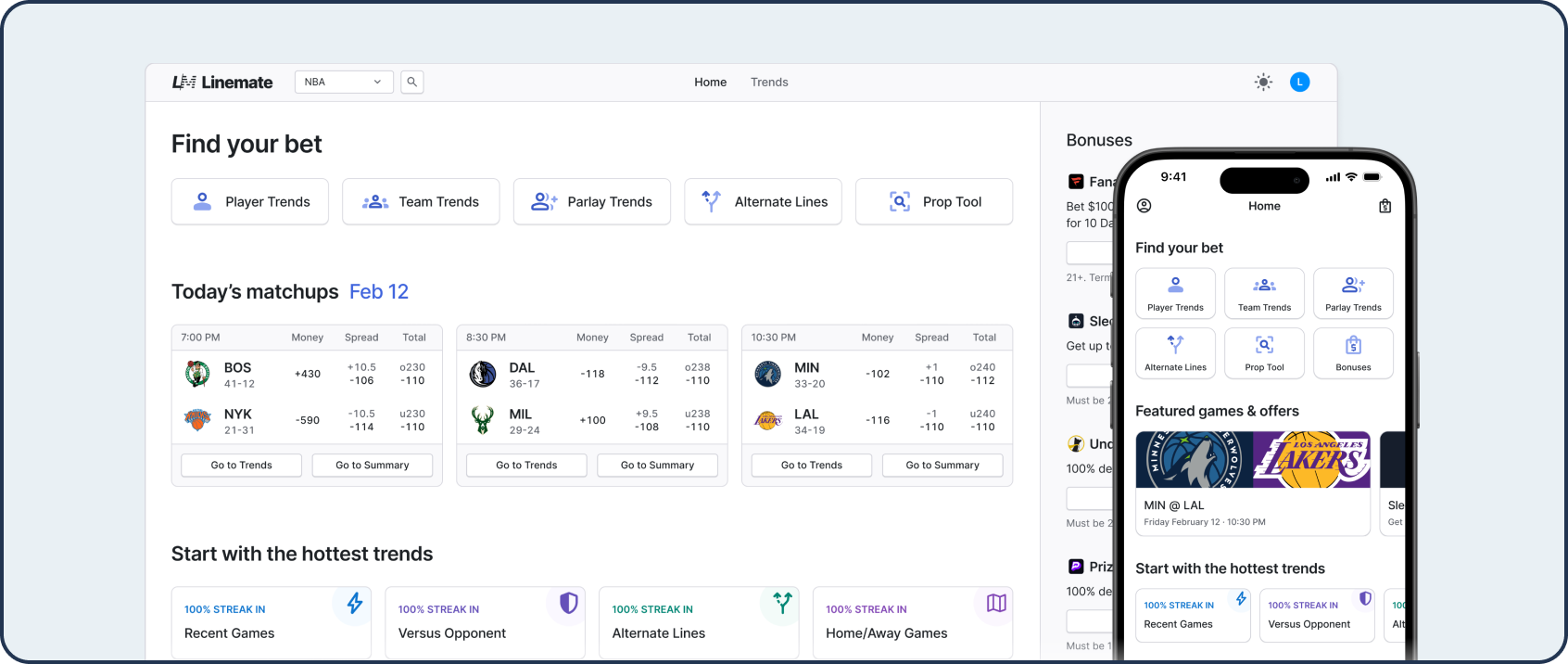The width and height of the screenshot is (1568, 664).
Task: Click the fork arrows icon on Alternate Lines card
Action: coord(783,603)
